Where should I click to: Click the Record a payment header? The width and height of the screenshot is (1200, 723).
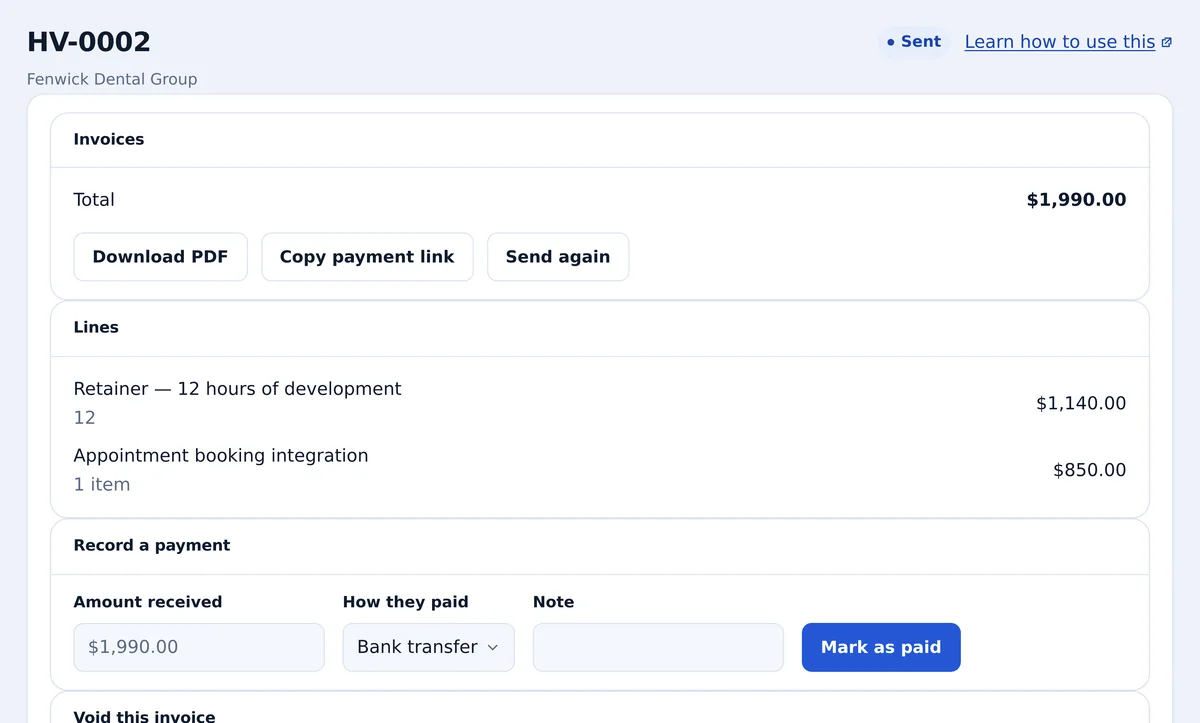152,546
